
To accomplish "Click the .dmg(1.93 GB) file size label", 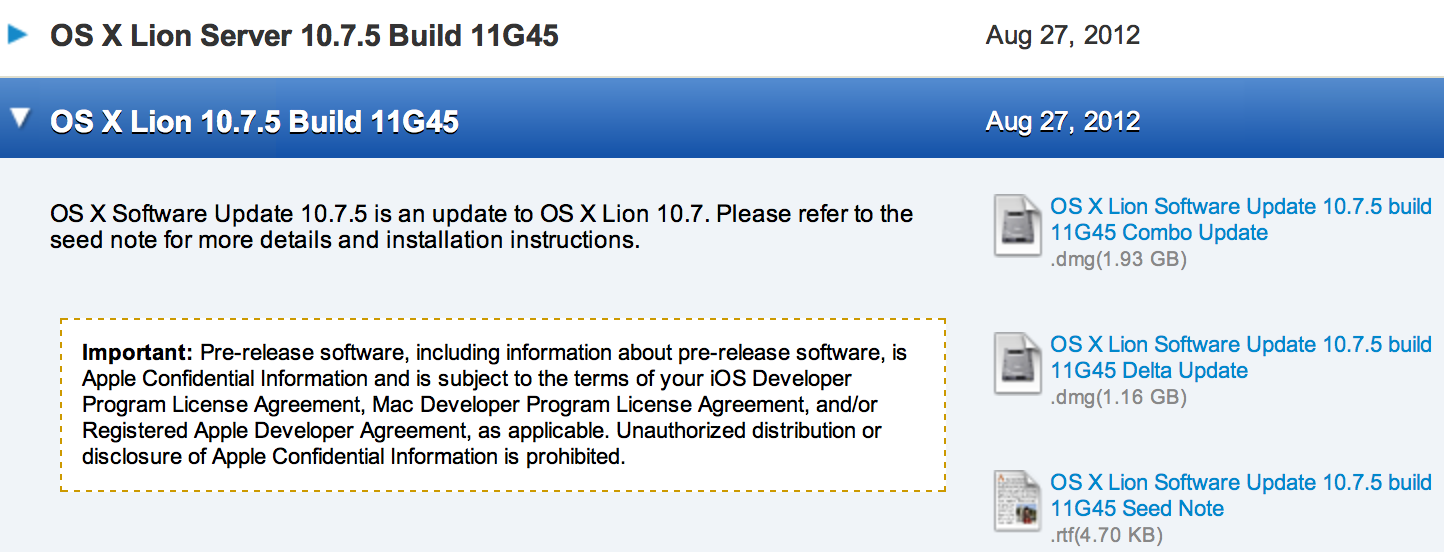I will pyautogui.click(x=1118, y=260).
